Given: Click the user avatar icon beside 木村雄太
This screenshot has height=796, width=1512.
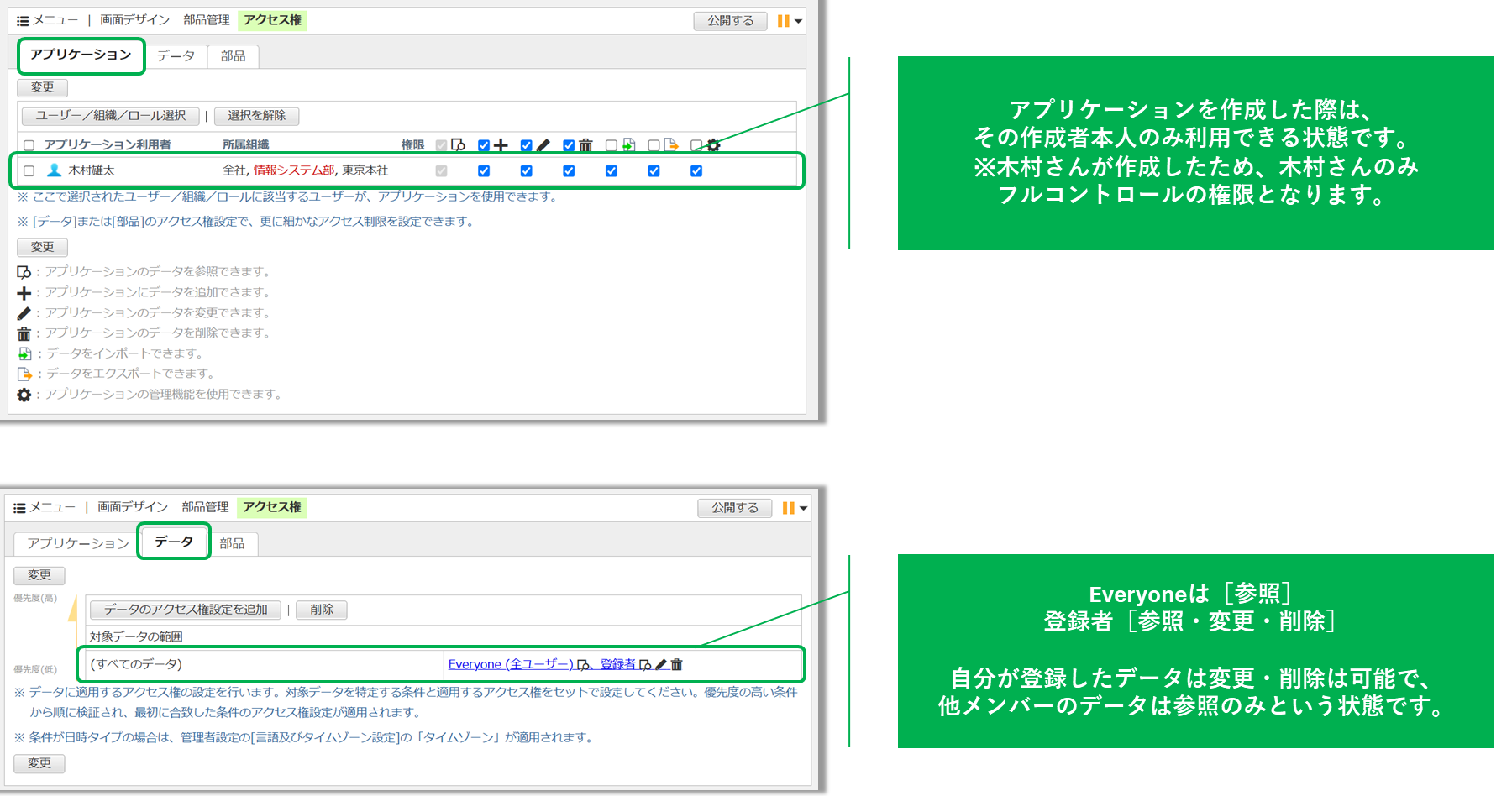Looking at the screenshot, I should tap(55, 170).
